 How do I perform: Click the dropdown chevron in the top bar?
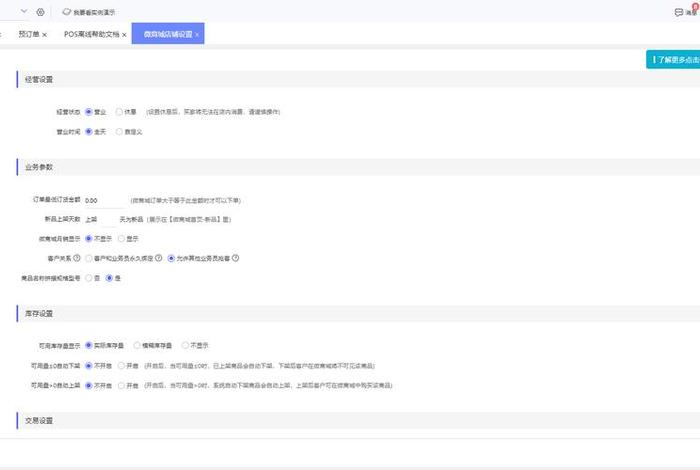(x=23, y=12)
